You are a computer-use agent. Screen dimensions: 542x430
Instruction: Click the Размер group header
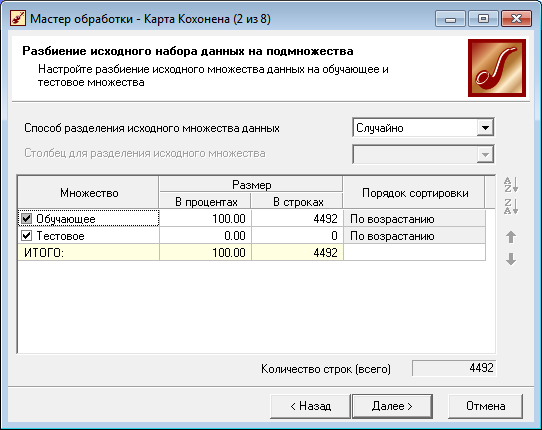[x=251, y=185]
